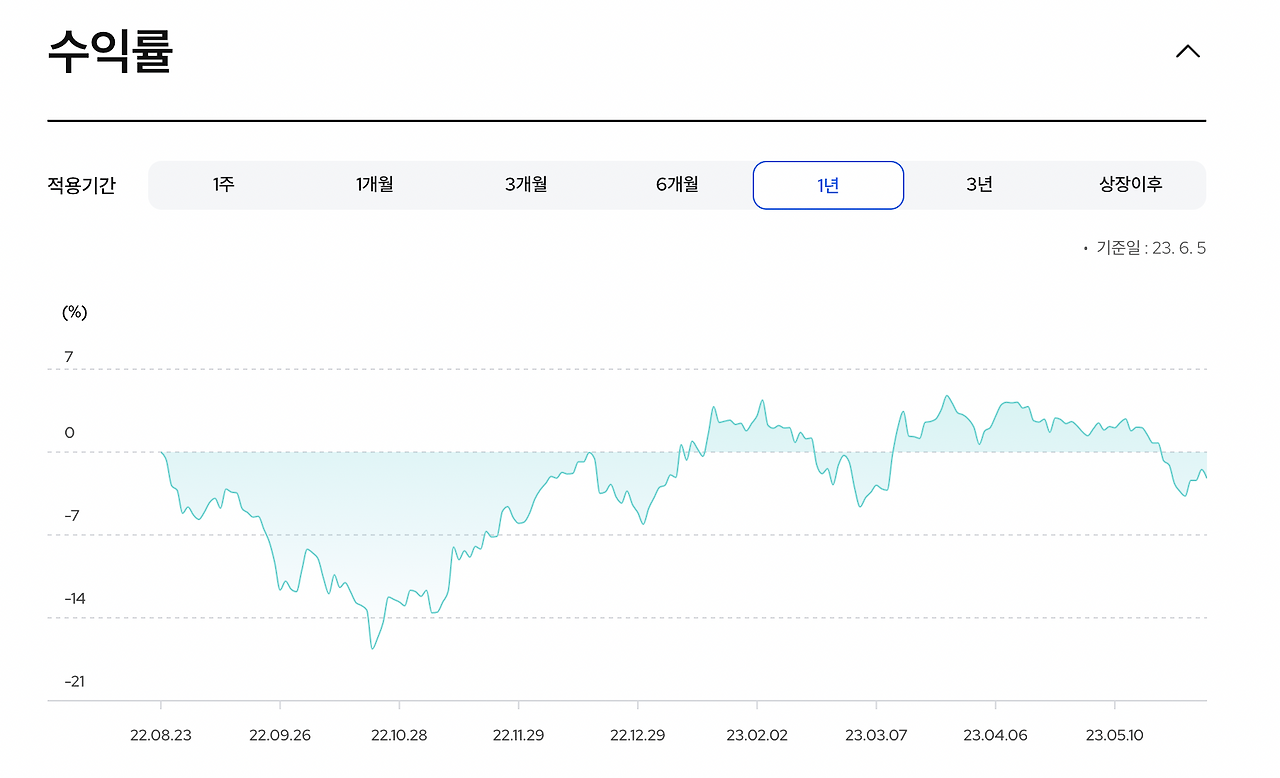Click the 적용기간 label

click(x=83, y=184)
